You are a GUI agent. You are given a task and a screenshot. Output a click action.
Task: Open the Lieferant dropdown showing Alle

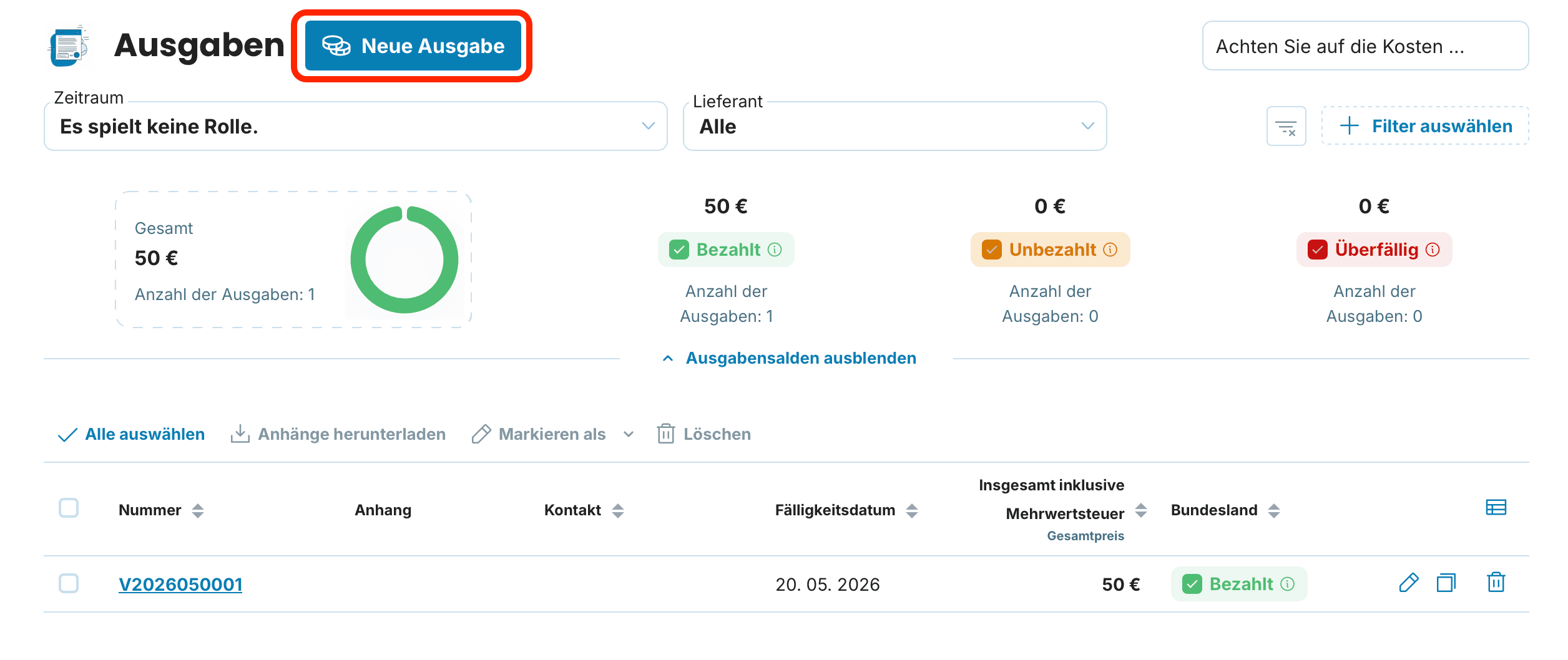(x=894, y=126)
